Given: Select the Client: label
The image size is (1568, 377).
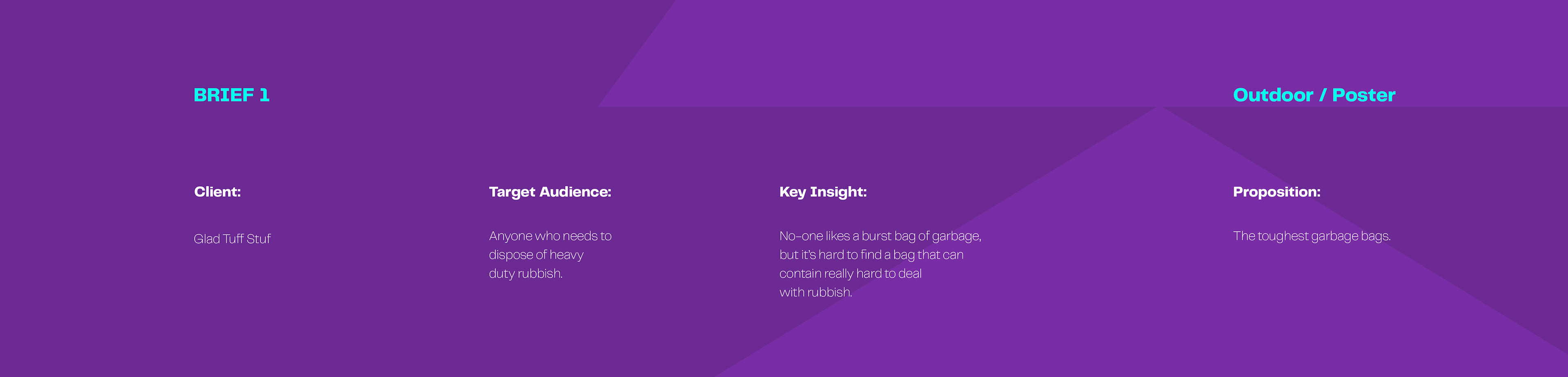Looking at the screenshot, I should tap(217, 192).
